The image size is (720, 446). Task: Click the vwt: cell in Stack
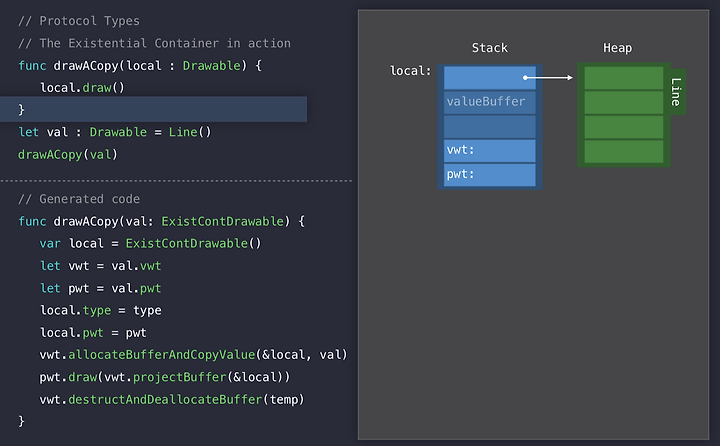point(489,151)
